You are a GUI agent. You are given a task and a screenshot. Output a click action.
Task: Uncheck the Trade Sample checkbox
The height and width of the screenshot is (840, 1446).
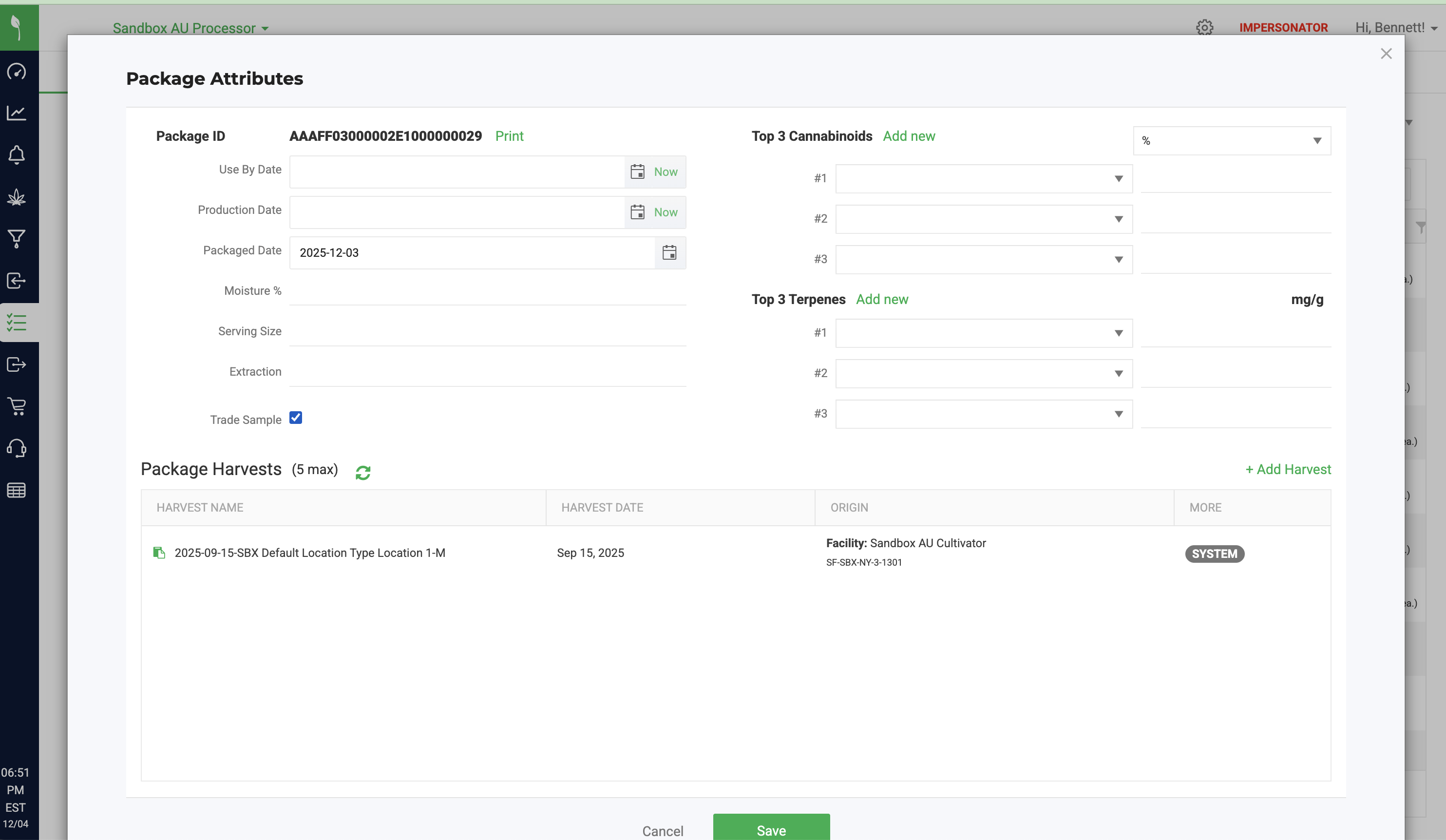(296, 418)
